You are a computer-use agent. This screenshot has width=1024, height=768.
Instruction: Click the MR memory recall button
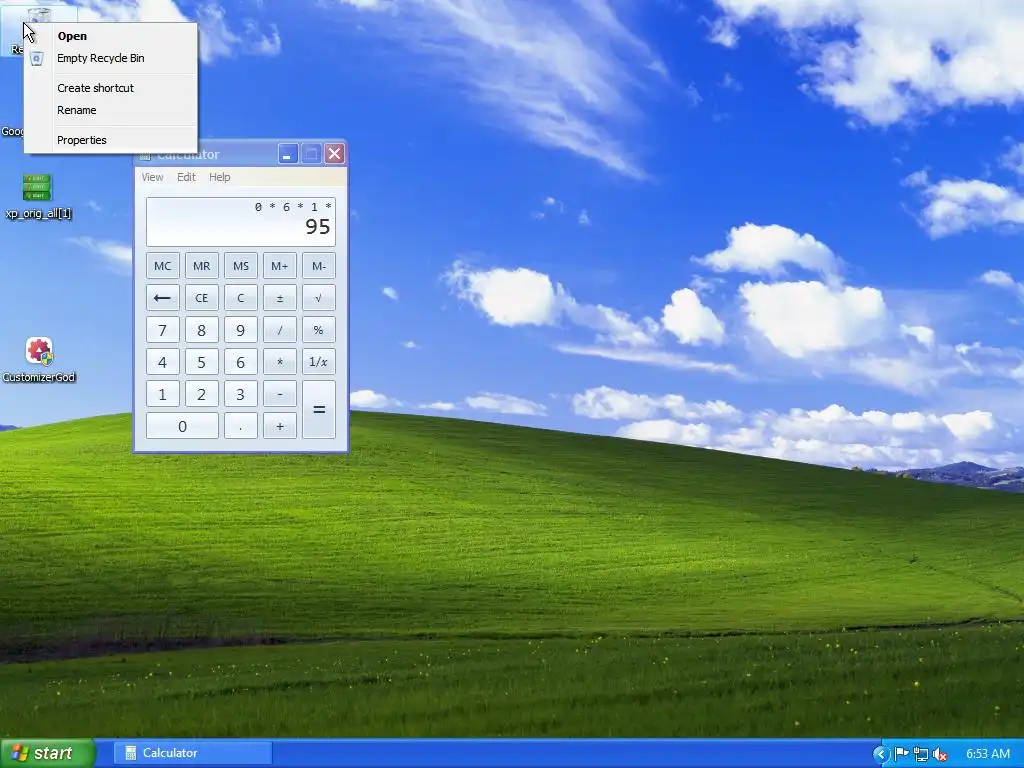202,266
